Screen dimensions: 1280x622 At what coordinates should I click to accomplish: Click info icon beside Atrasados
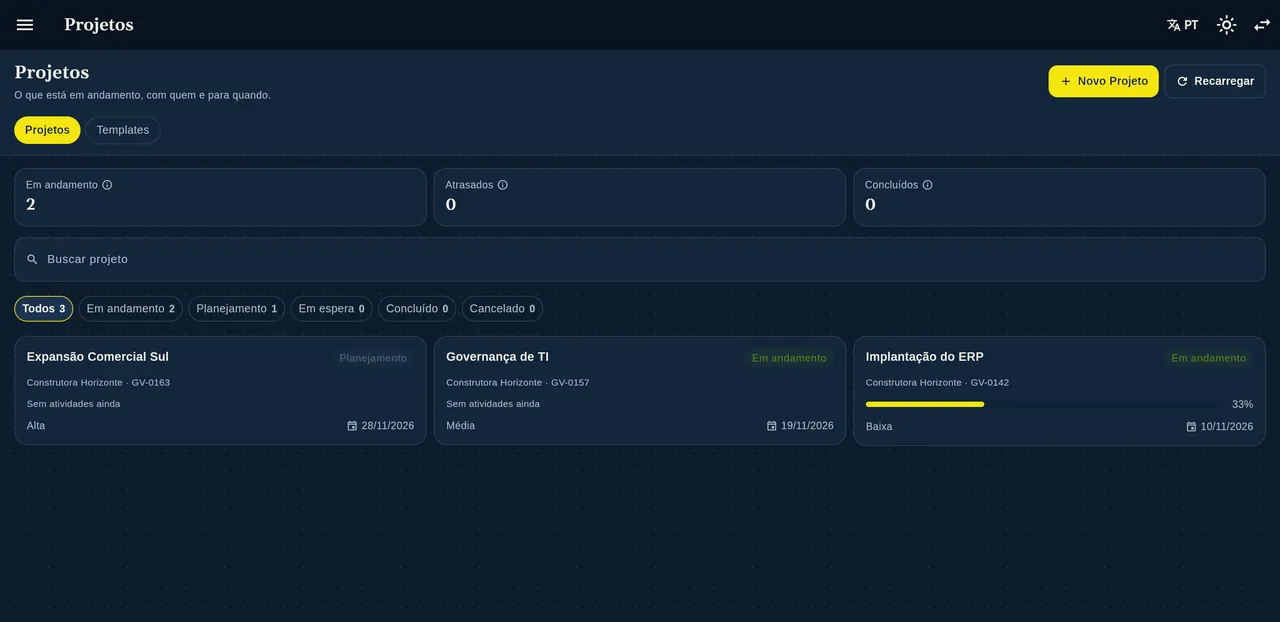tap(503, 185)
